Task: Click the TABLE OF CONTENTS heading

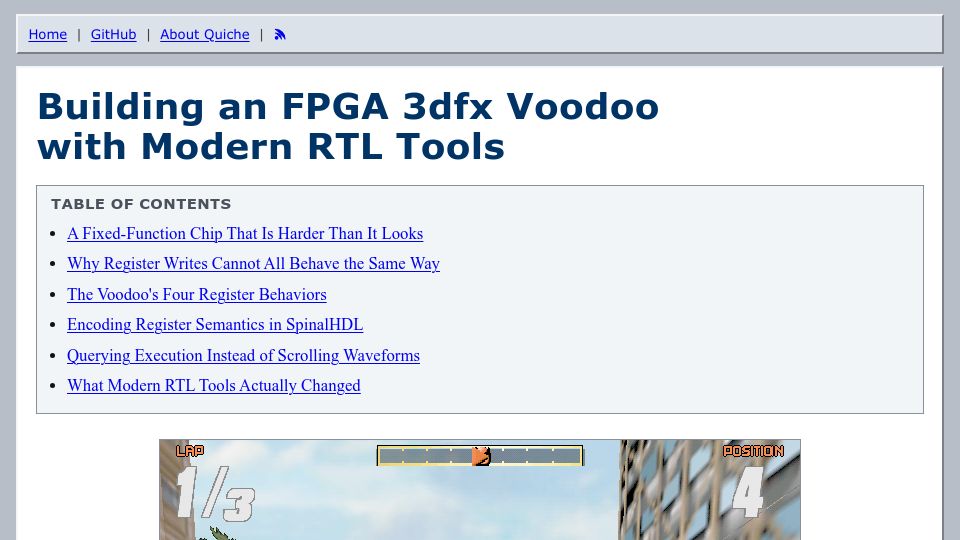Action: 141,204
